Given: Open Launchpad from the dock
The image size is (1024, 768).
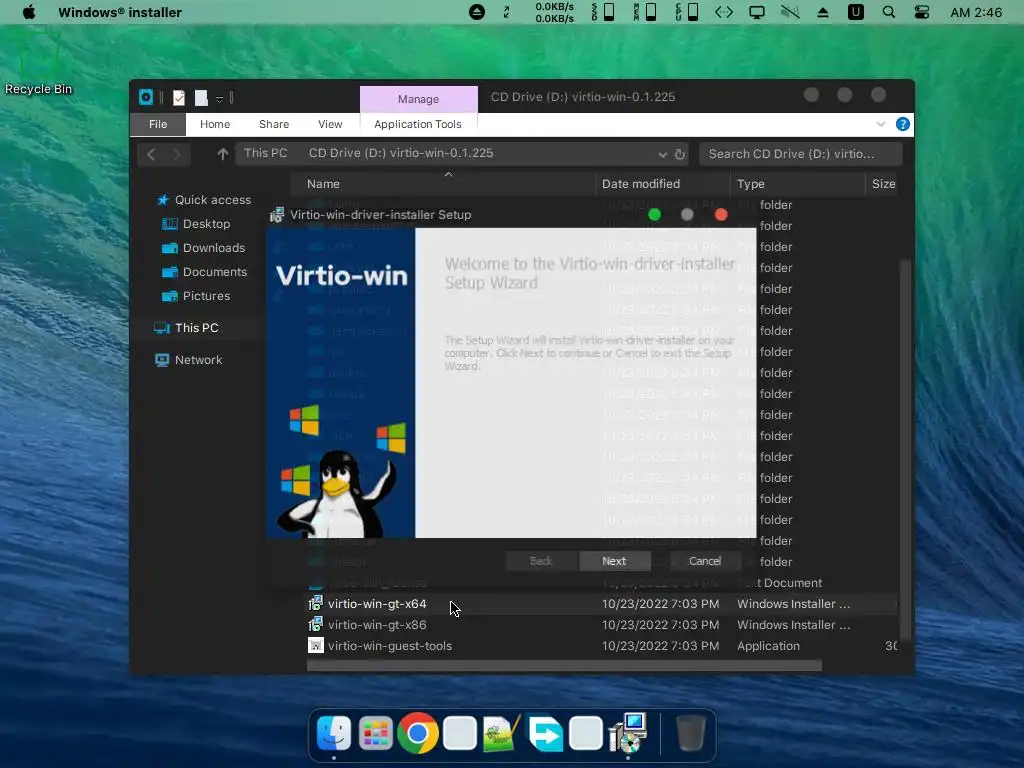Looking at the screenshot, I should pyautogui.click(x=376, y=733).
